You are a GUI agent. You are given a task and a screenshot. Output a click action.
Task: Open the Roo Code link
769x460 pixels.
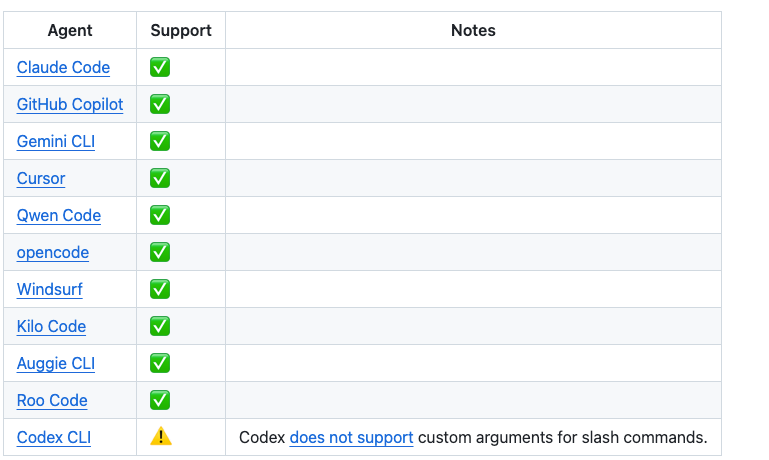tap(52, 401)
